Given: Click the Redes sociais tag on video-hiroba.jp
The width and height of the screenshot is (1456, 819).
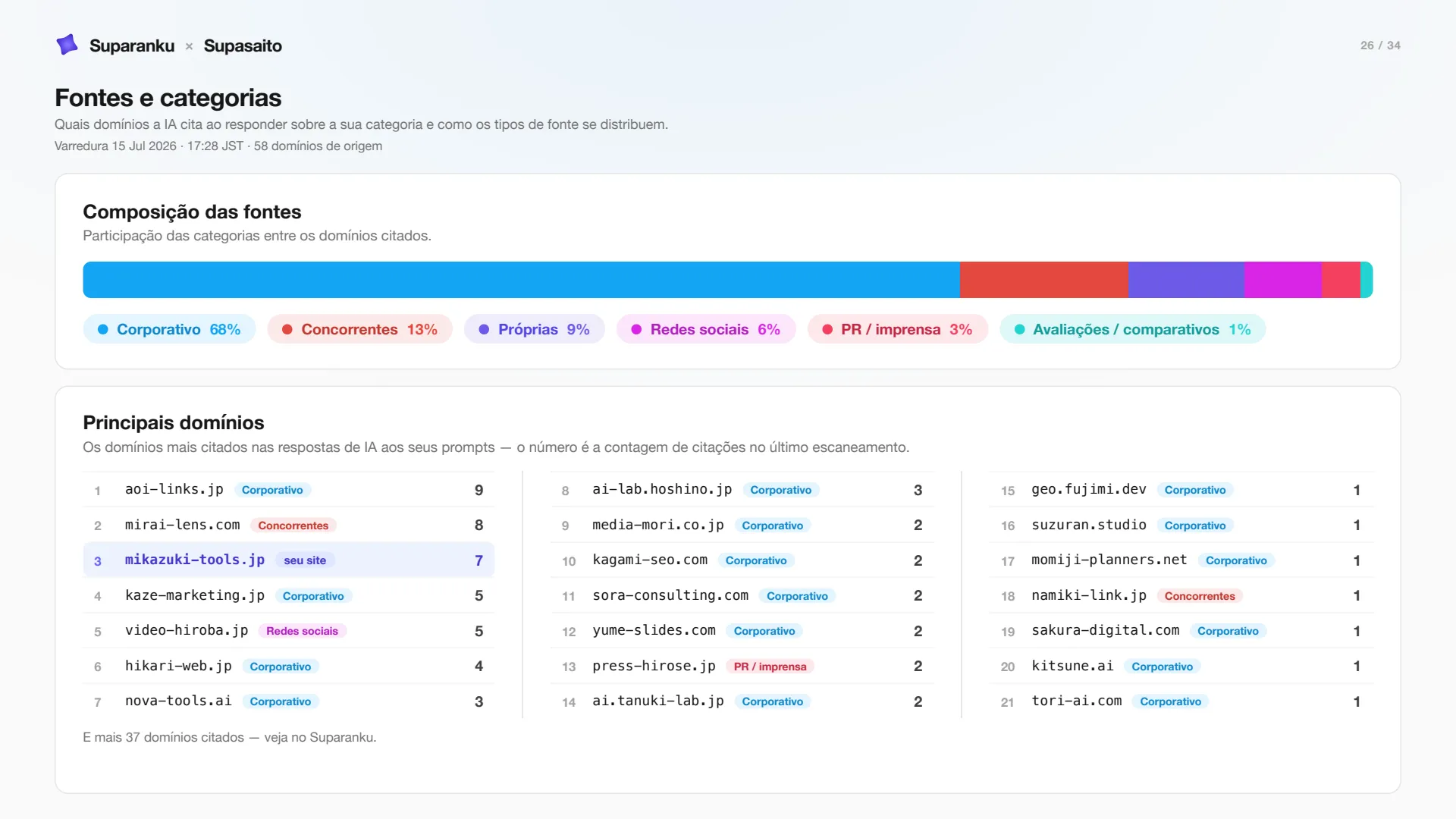Looking at the screenshot, I should (302, 631).
